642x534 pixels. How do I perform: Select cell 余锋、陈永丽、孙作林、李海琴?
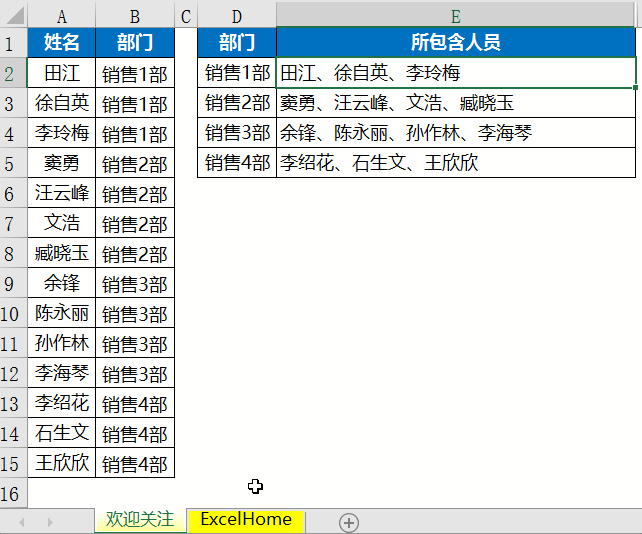click(x=456, y=133)
